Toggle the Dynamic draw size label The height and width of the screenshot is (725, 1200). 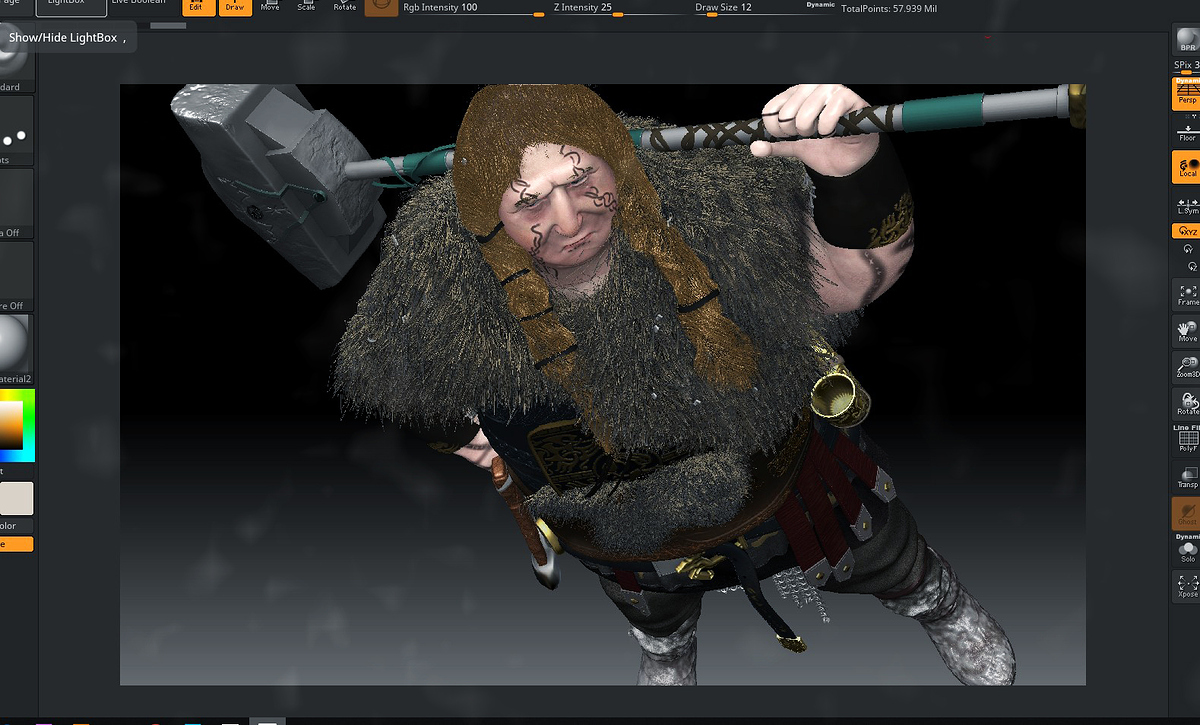(x=820, y=4)
